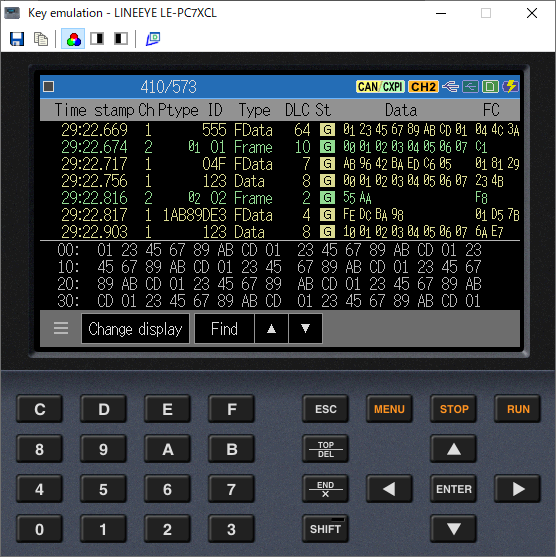556x557 pixels.
Task: Open the hamburger menu on device screen
Action: [61, 328]
